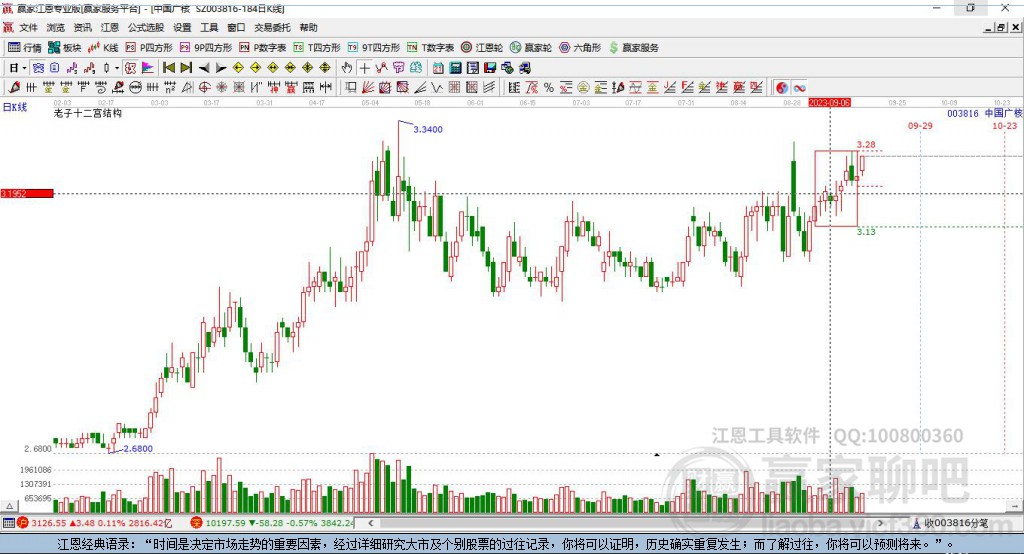The width and height of the screenshot is (1024, 554).
Task: Select the spiral drawing tool
Action: coord(101,88)
